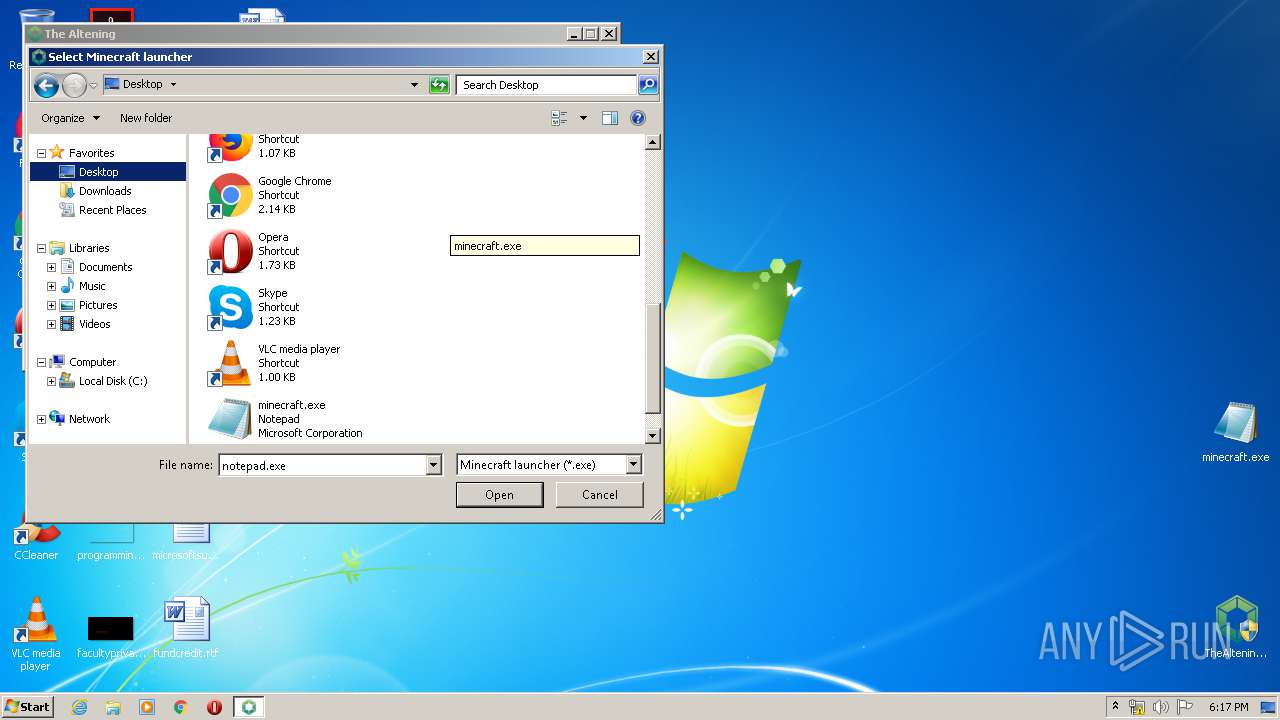This screenshot has height=720, width=1280.
Task: Select the Opera shortcut icon
Action: tap(230, 251)
